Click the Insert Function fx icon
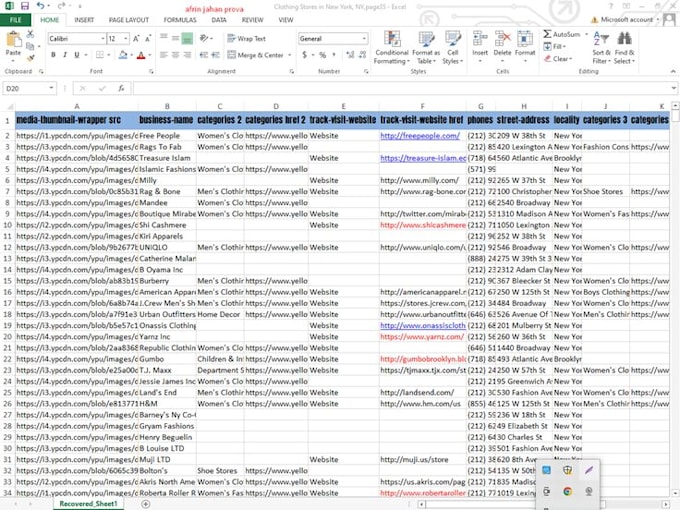The image size is (680, 510). tap(121, 88)
